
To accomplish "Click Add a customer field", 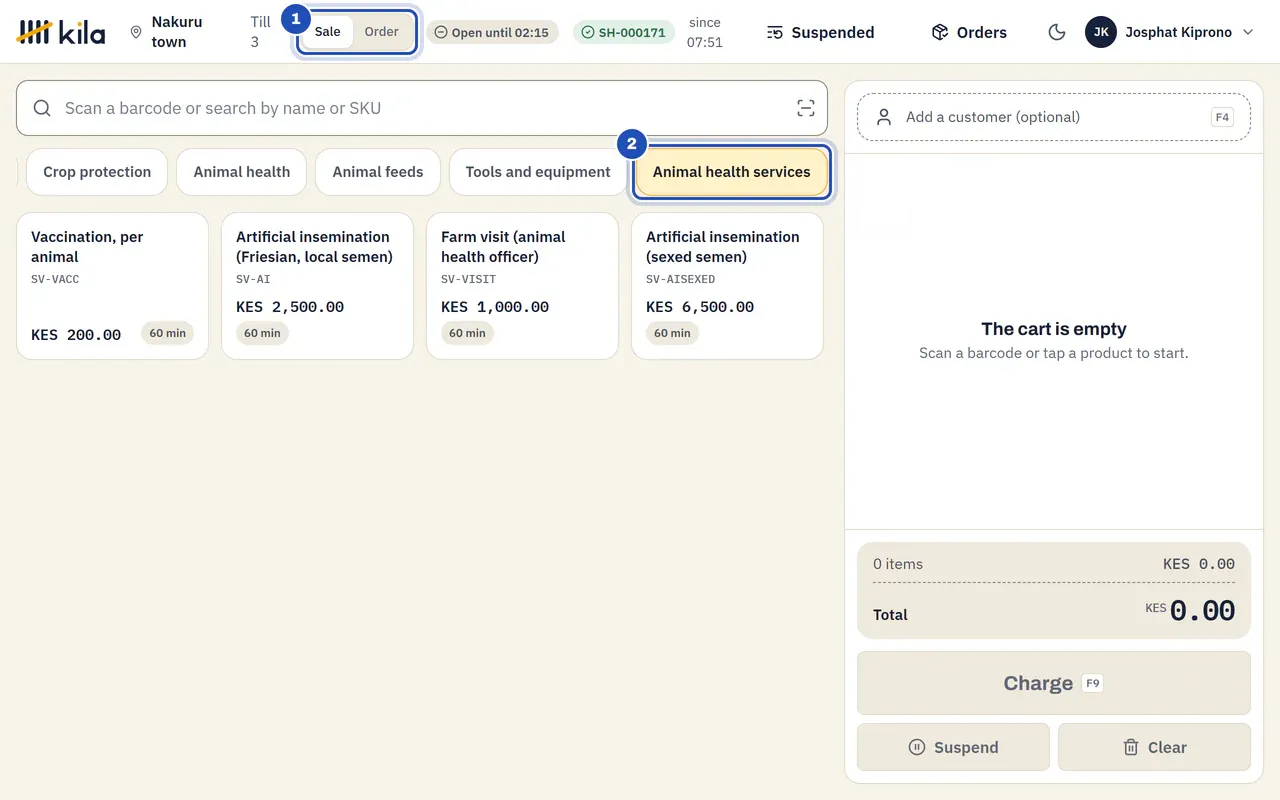I will point(1054,117).
